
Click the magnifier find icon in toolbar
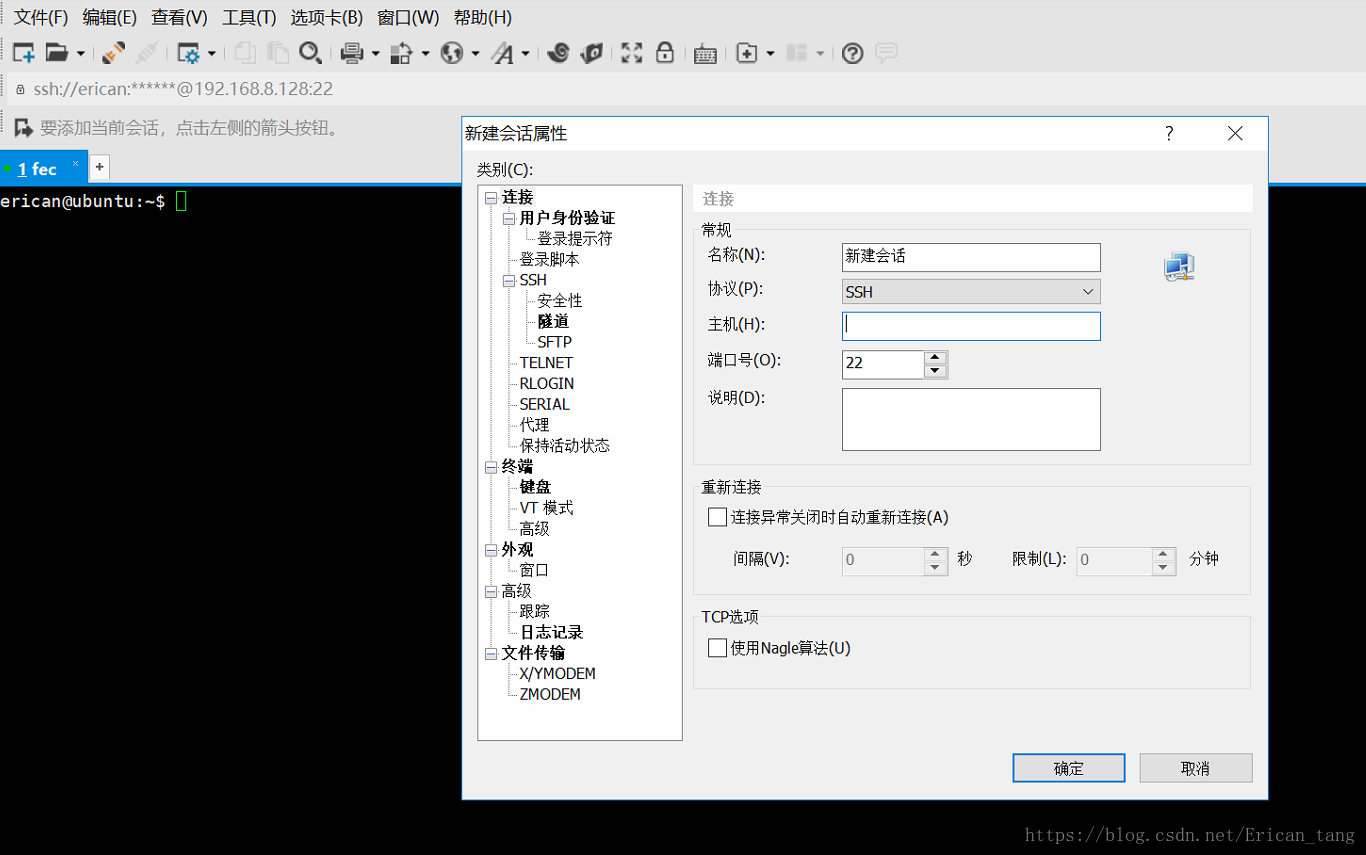310,53
